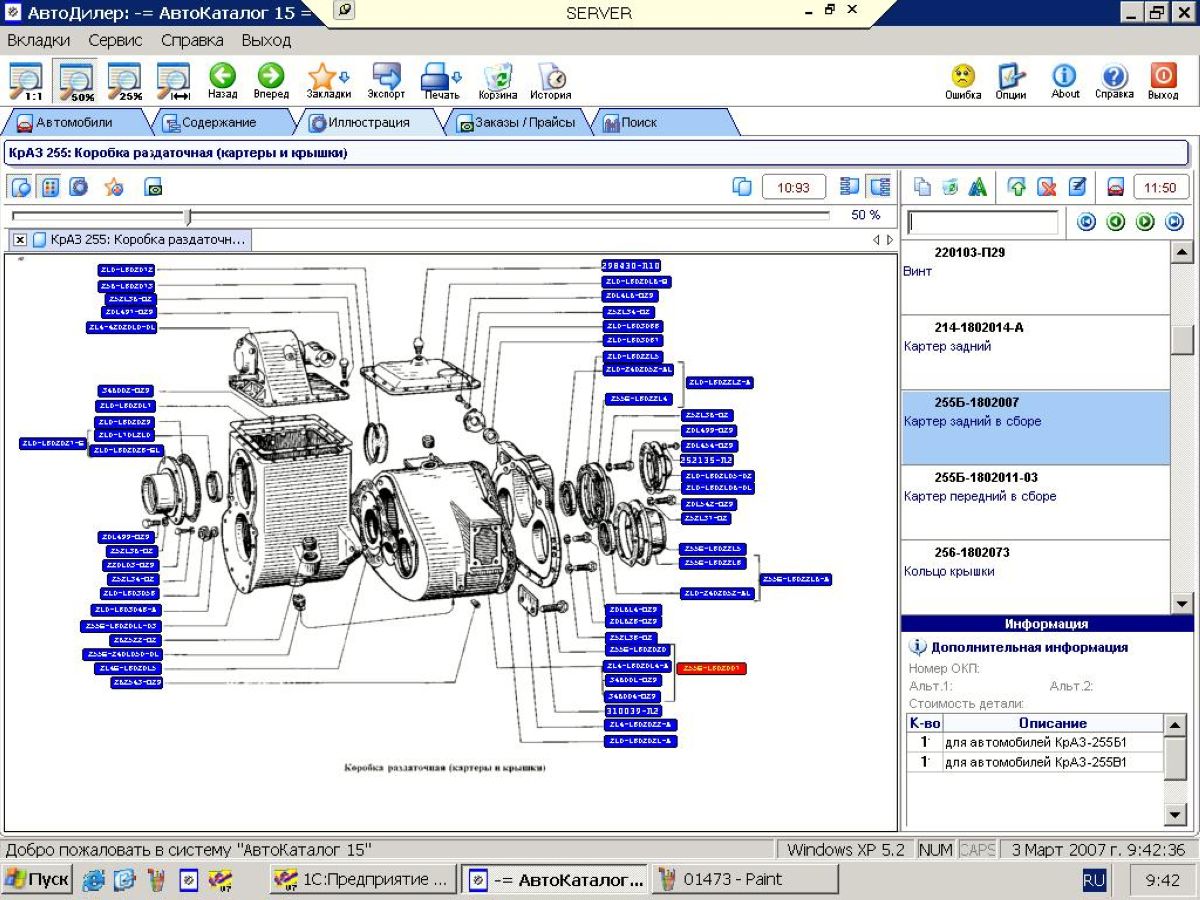
Task: Close the КрАЗ 255 illustration document tab
Action: point(20,240)
